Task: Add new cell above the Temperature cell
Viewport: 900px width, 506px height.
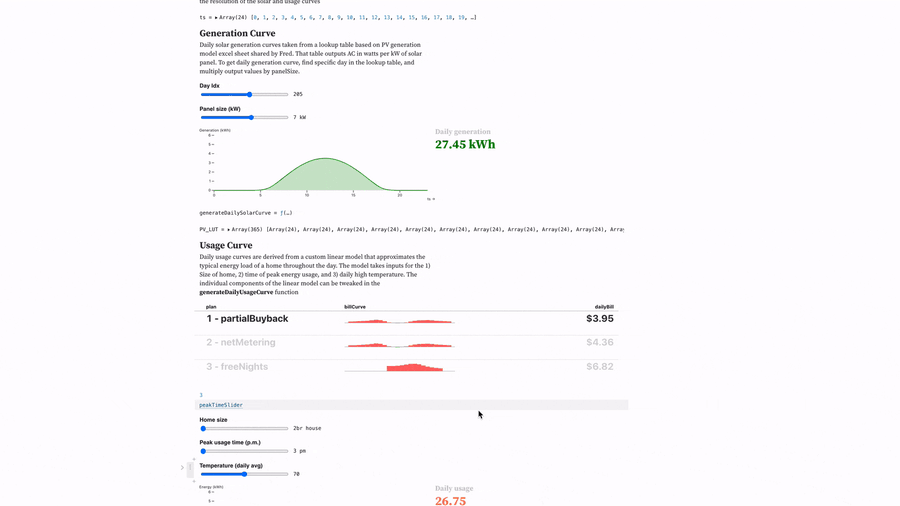Action: [194, 459]
